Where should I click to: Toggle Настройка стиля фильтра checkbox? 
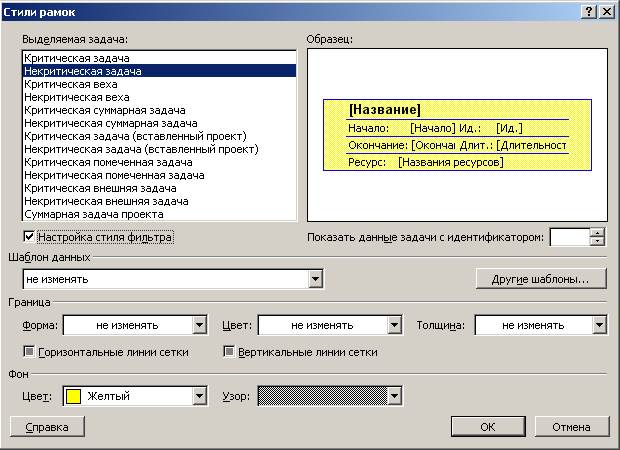point(29,238)
